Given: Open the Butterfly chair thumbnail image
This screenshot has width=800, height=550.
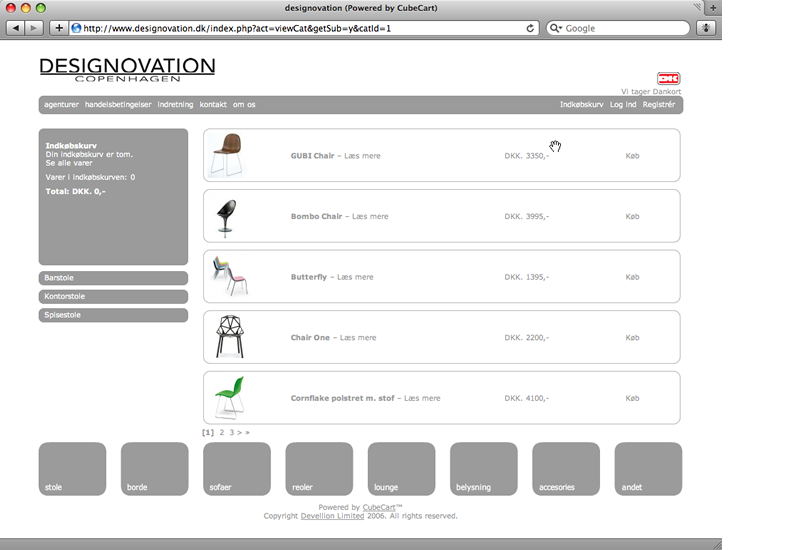Looking at the screenshot, I should [230, 276].
